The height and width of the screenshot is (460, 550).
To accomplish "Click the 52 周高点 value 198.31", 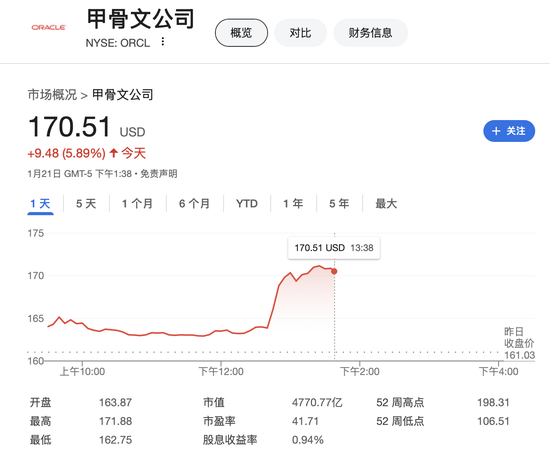I will pyautogui.click(x=493, y=402).
